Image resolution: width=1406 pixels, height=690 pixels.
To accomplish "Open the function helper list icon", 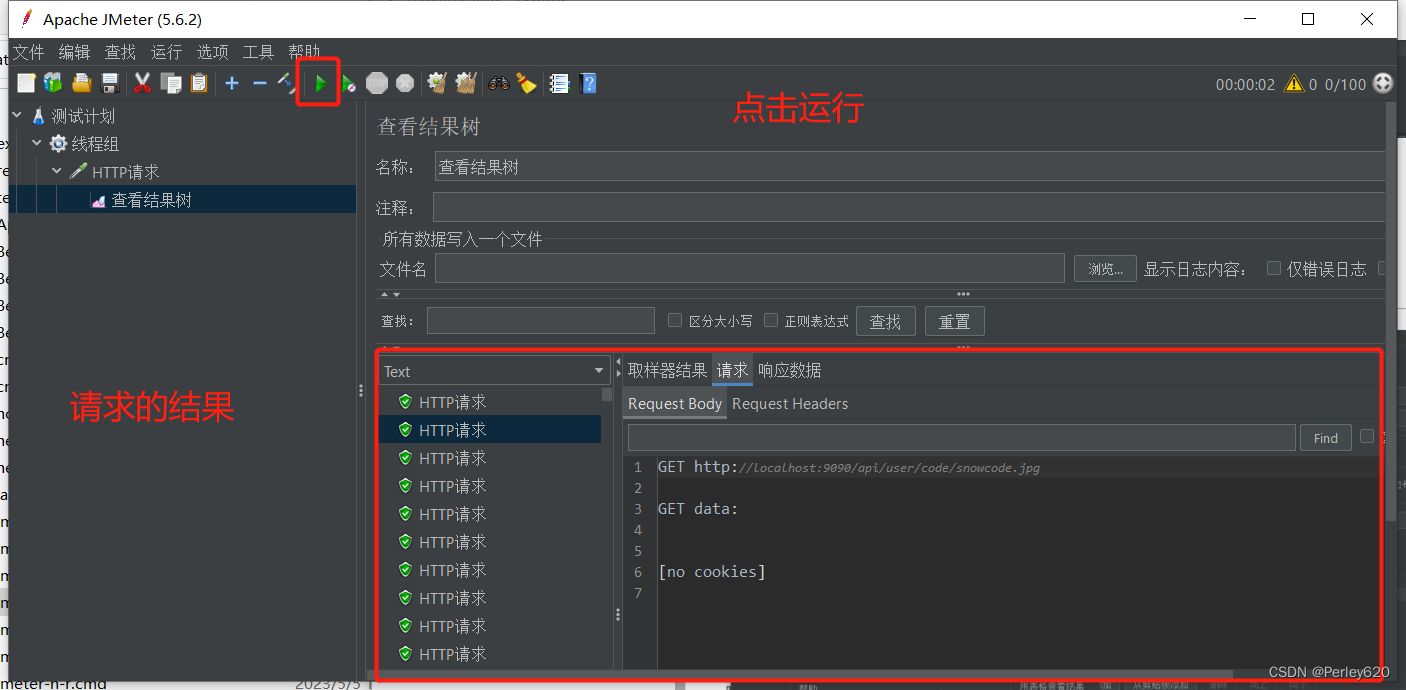I will click(x=560, y=84).
